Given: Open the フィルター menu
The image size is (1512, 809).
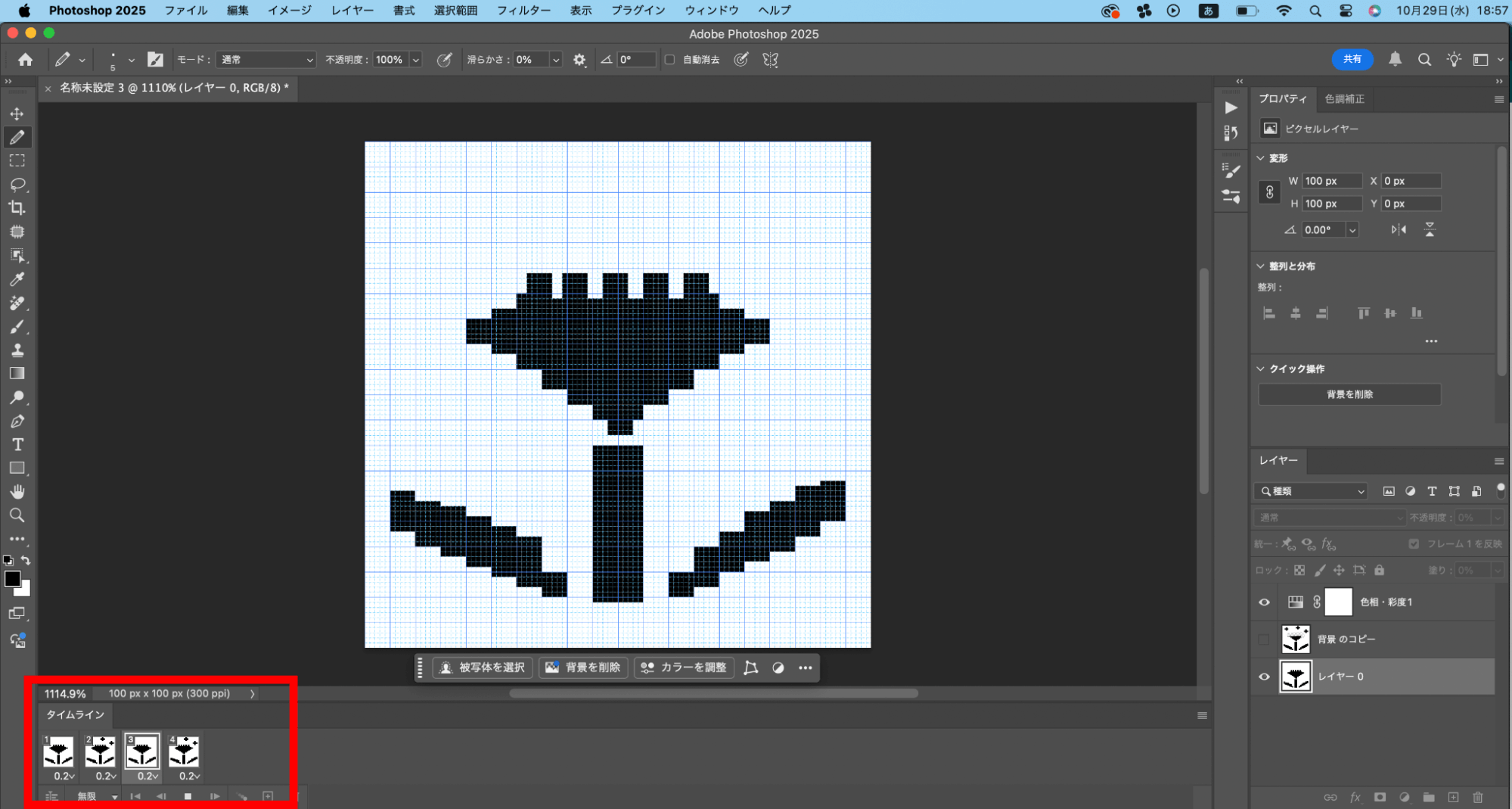Looking at the screenshot, I should click(523, 11).
